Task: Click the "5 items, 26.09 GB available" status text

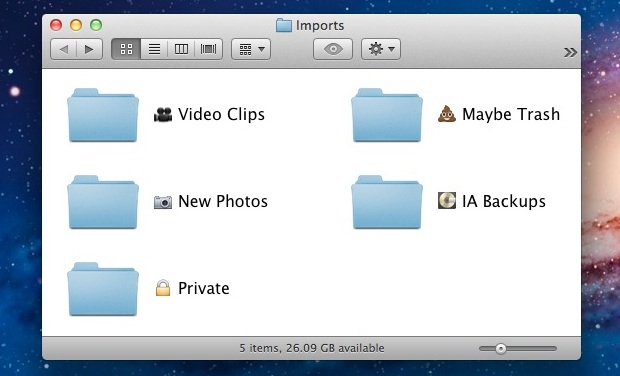Action: tap(312, 348)
